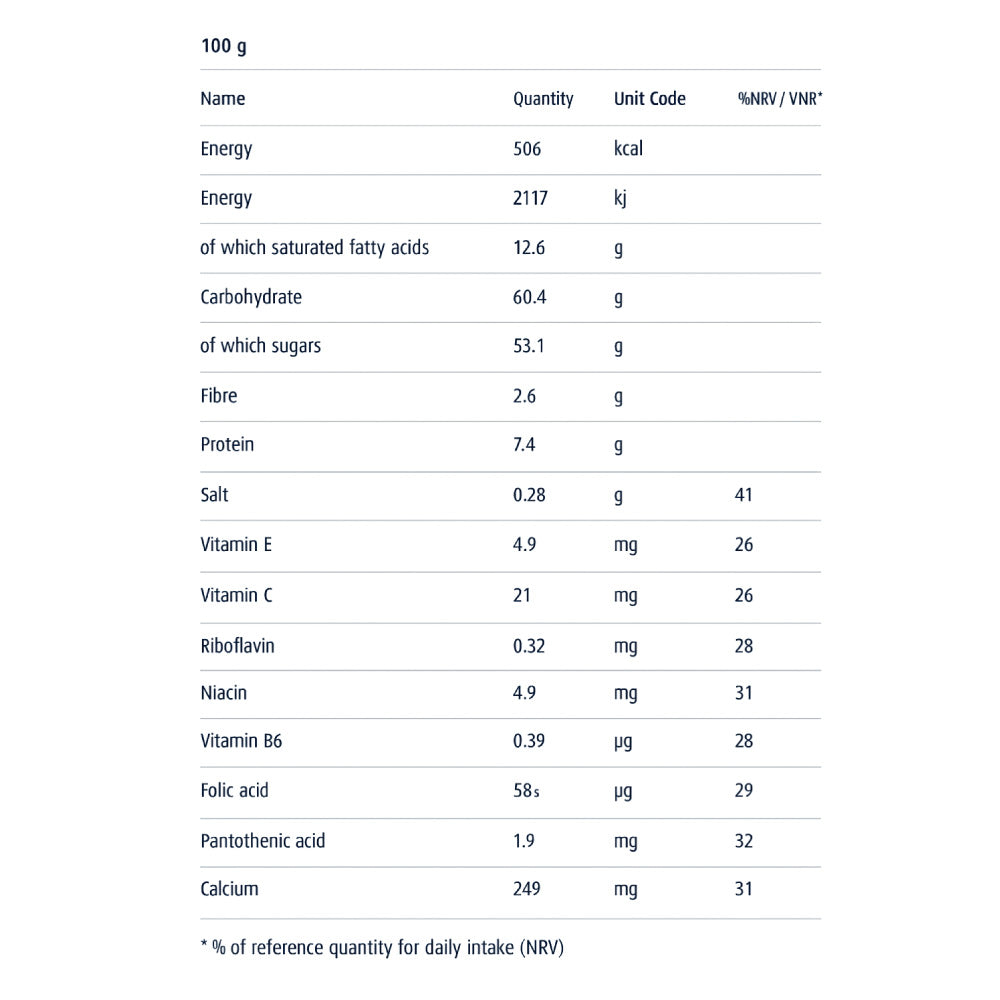Click the "Quantity" column header
This screenshot has width=1000, height=1000.
click(x=543, y=99)
